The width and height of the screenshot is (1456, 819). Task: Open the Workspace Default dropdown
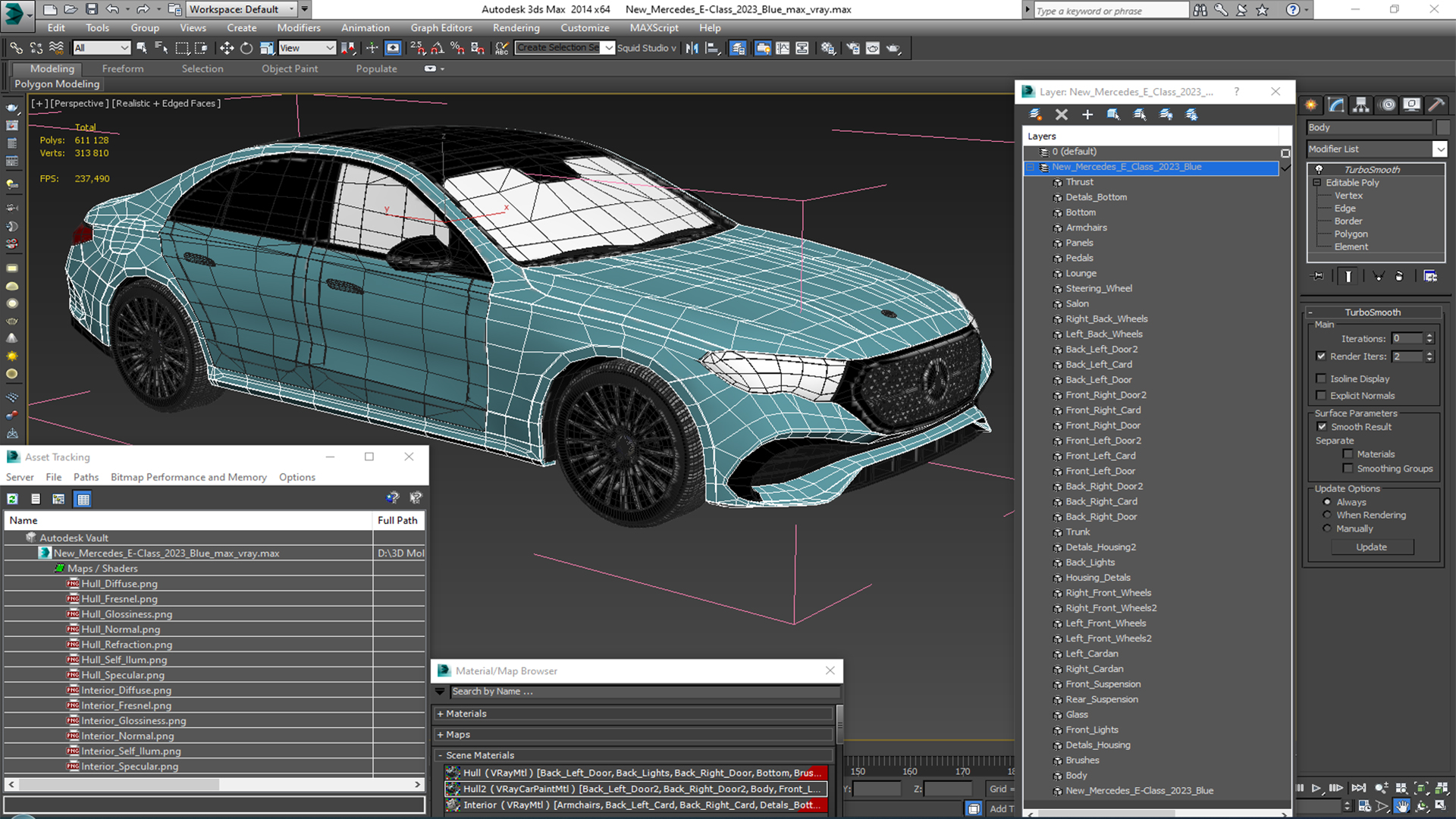click(x=241, y=9)
